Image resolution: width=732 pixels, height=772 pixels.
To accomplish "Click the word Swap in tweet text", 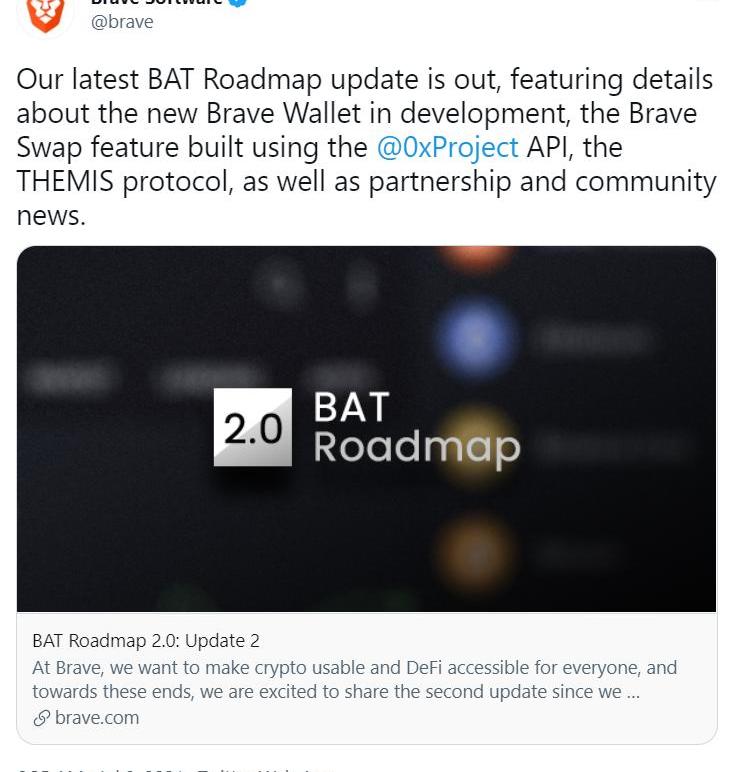I will click(49, 148).
